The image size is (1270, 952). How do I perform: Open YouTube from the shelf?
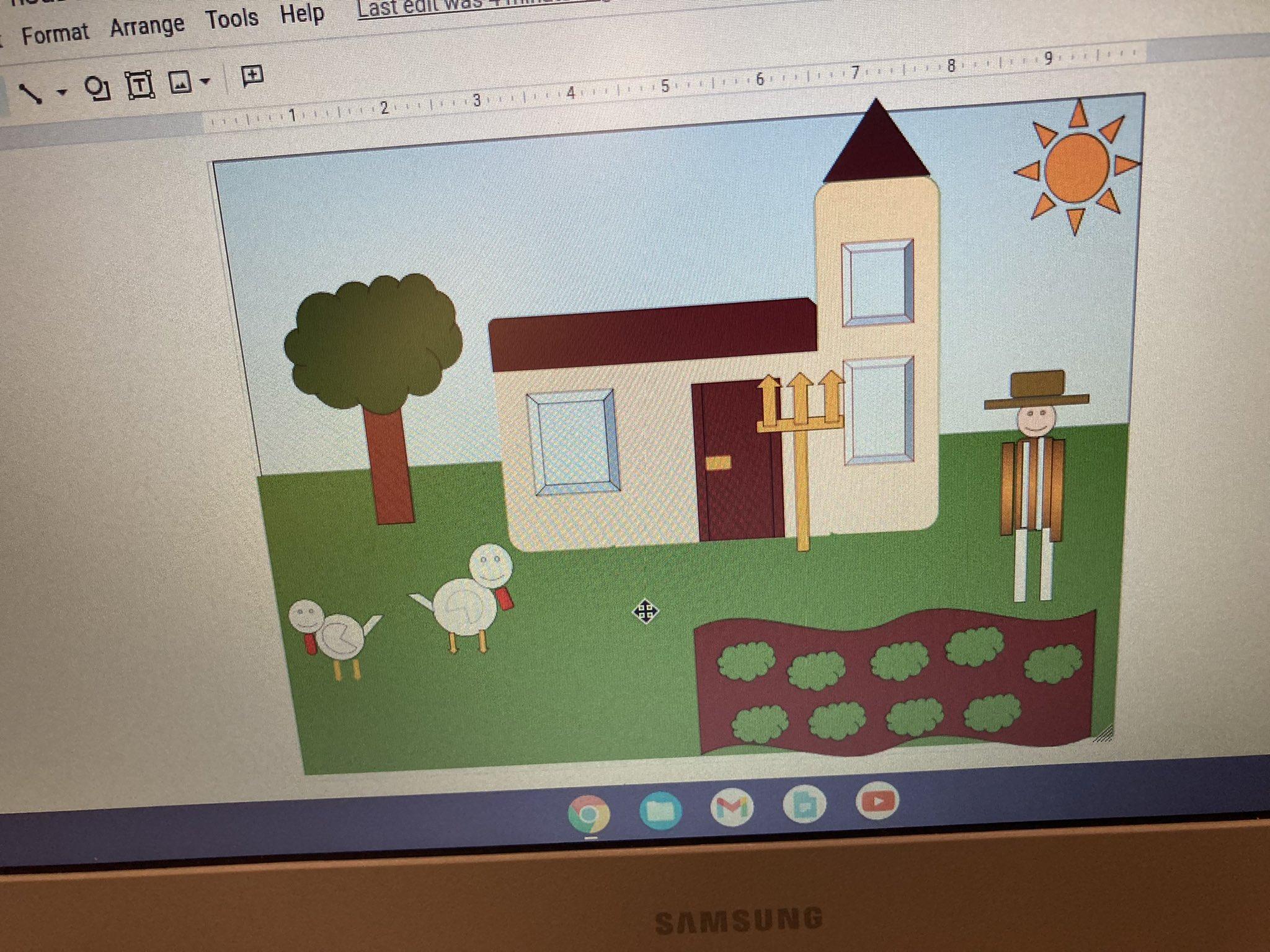click(877, 802)
